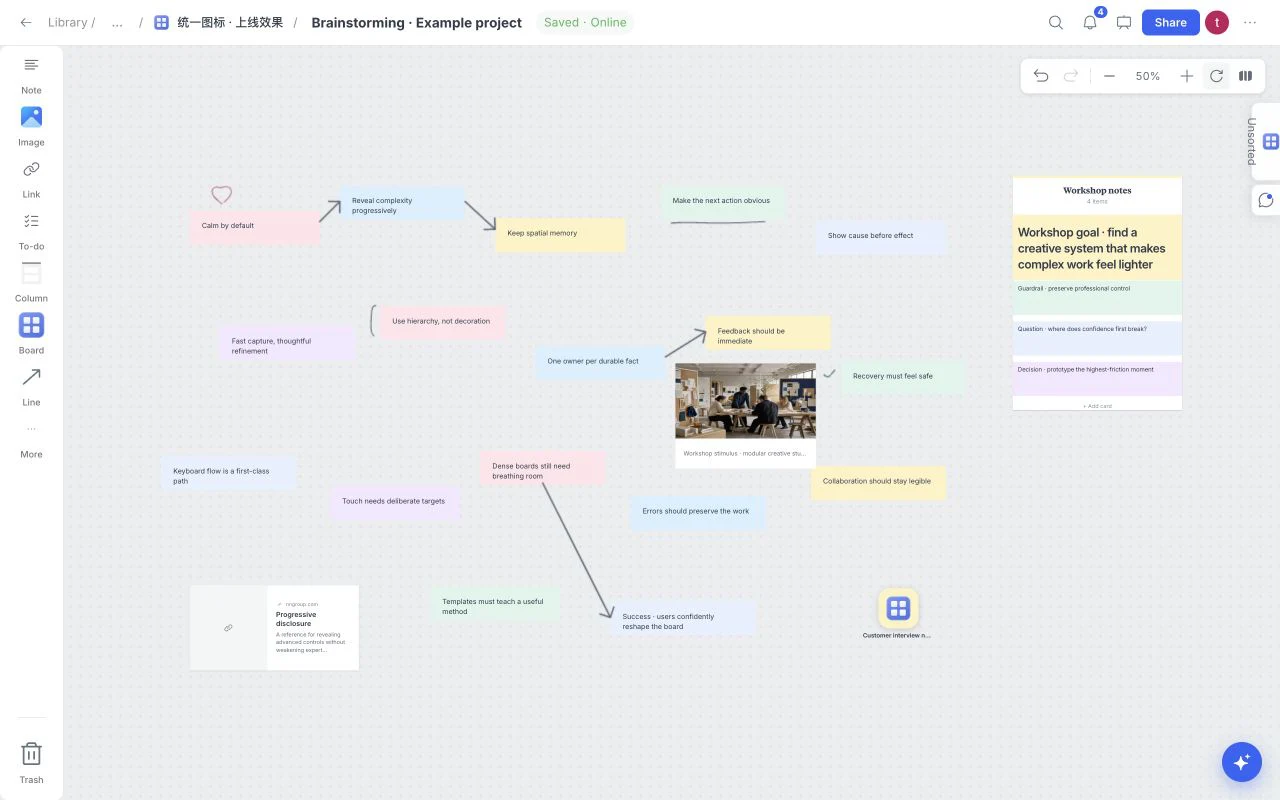The height and width of the screenshot is (800, 1280).
Task: Undo the last action
Action: click(1041, 76)
